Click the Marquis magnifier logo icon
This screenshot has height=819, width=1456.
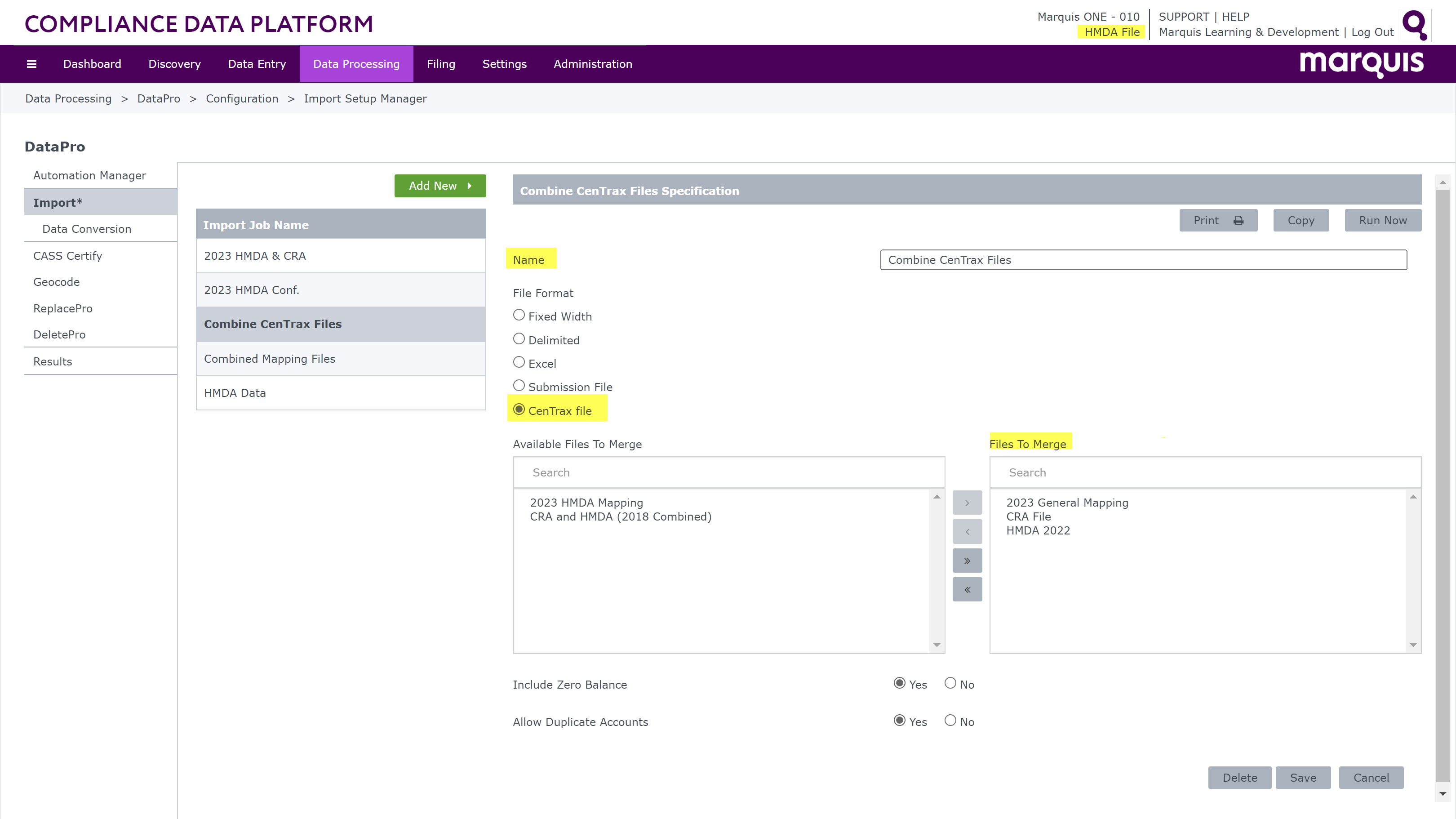pos(1415,25)
